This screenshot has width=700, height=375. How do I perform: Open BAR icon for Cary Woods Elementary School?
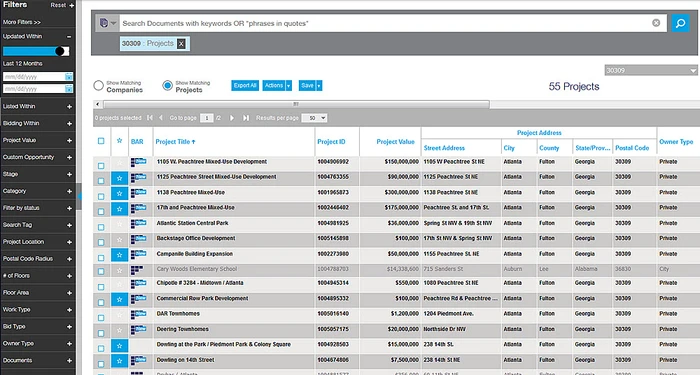pyautogui.click(x=137, y=270)
